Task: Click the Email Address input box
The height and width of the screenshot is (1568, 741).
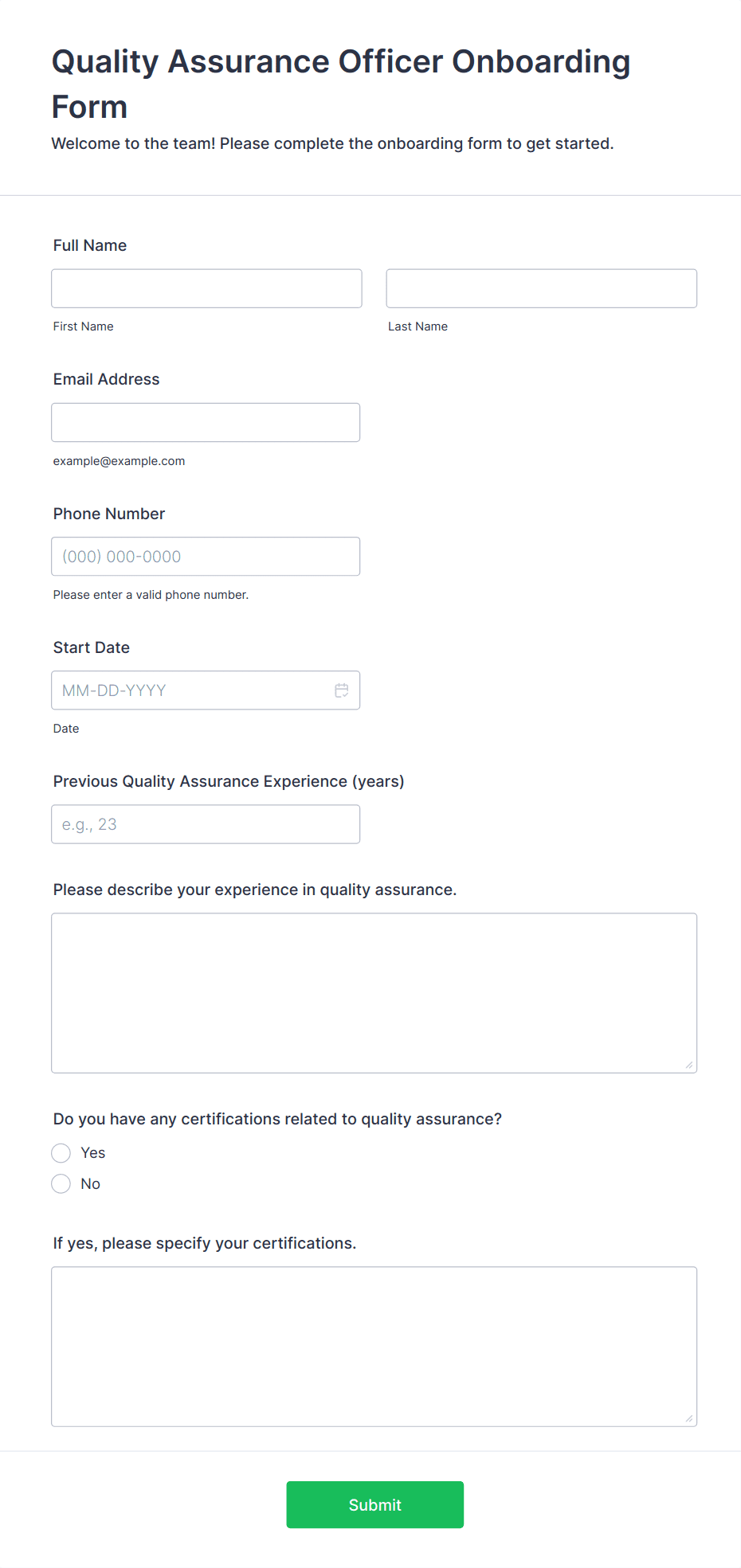Action: (x=206, y=422)
